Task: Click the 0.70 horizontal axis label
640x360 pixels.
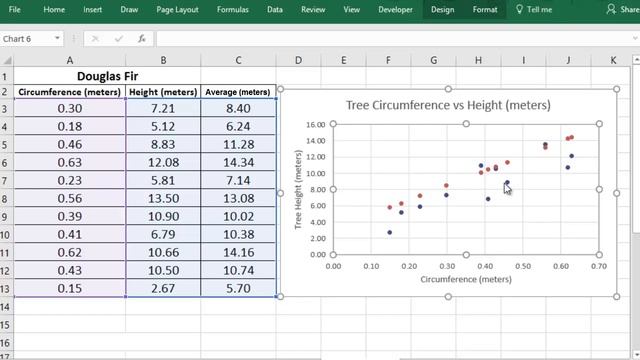Action: click(599, 266)
